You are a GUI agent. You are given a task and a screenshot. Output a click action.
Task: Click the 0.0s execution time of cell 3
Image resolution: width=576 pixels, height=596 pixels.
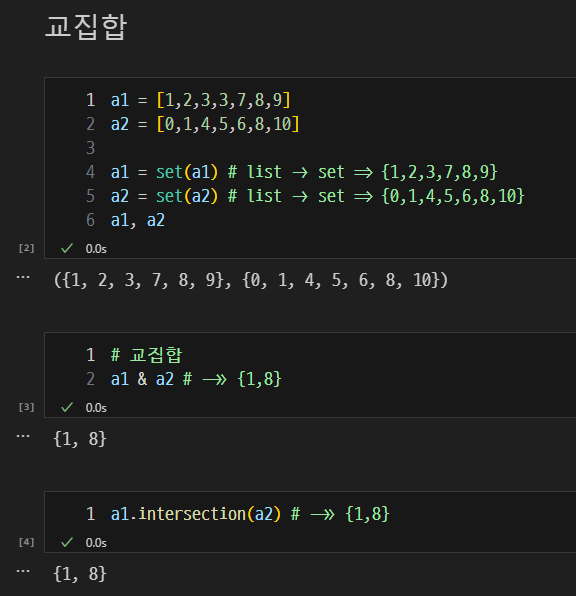coord(96,408)
